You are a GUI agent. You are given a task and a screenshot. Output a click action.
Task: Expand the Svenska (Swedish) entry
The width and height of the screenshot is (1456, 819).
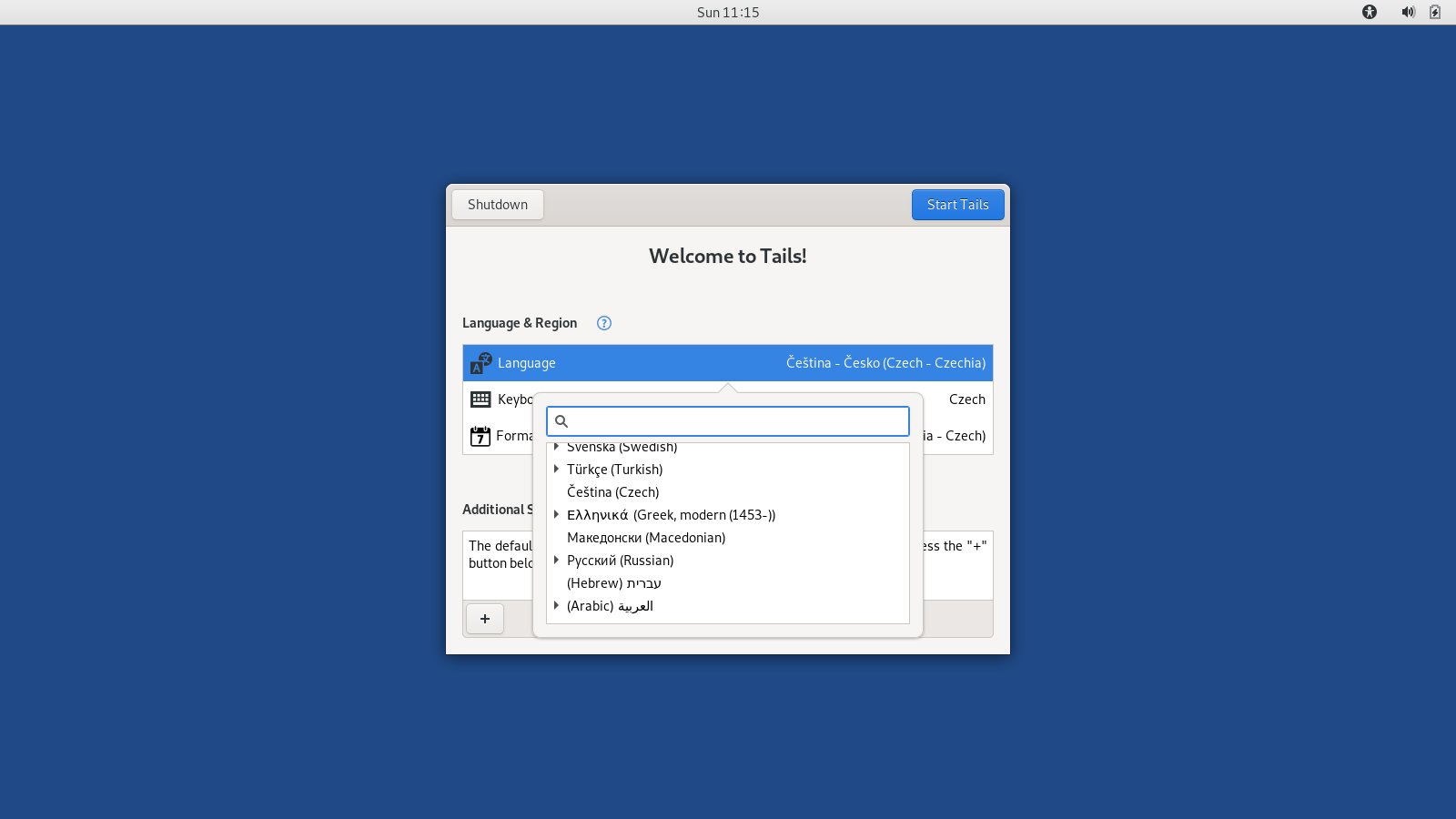(556, 447)
